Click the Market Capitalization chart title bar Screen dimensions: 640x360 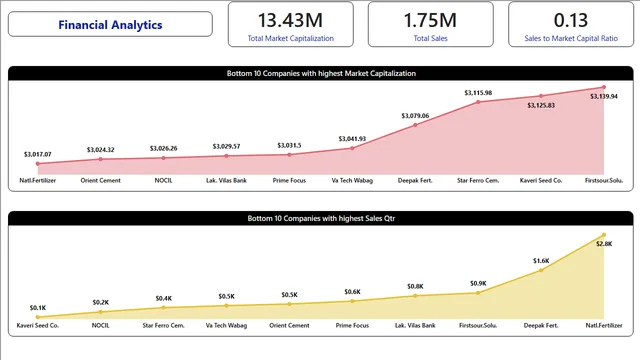click(x=321, y=73)
